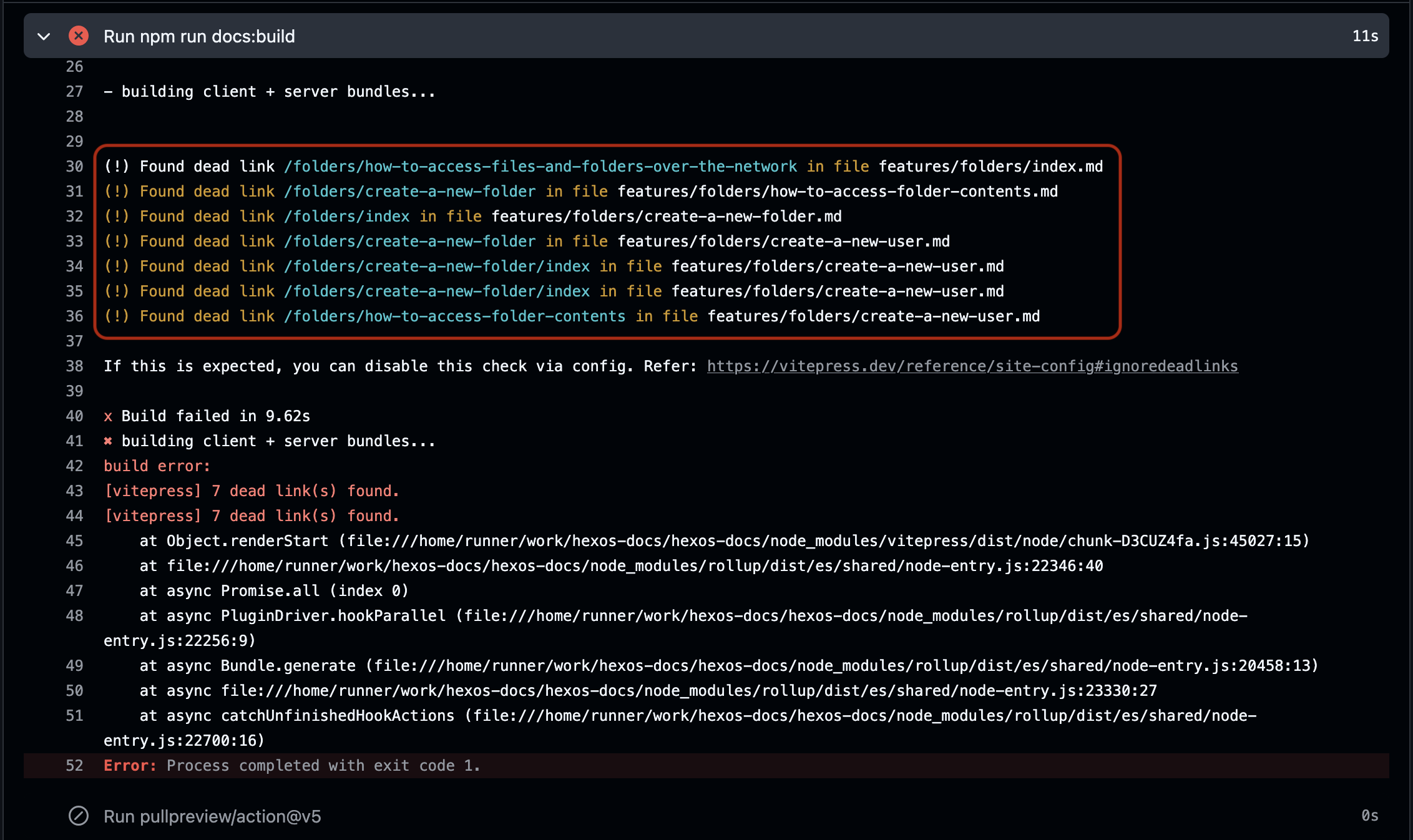This screenshot has width=1413, height=840.
Task: Click the red failed-status icon
Action: [79, 36]
